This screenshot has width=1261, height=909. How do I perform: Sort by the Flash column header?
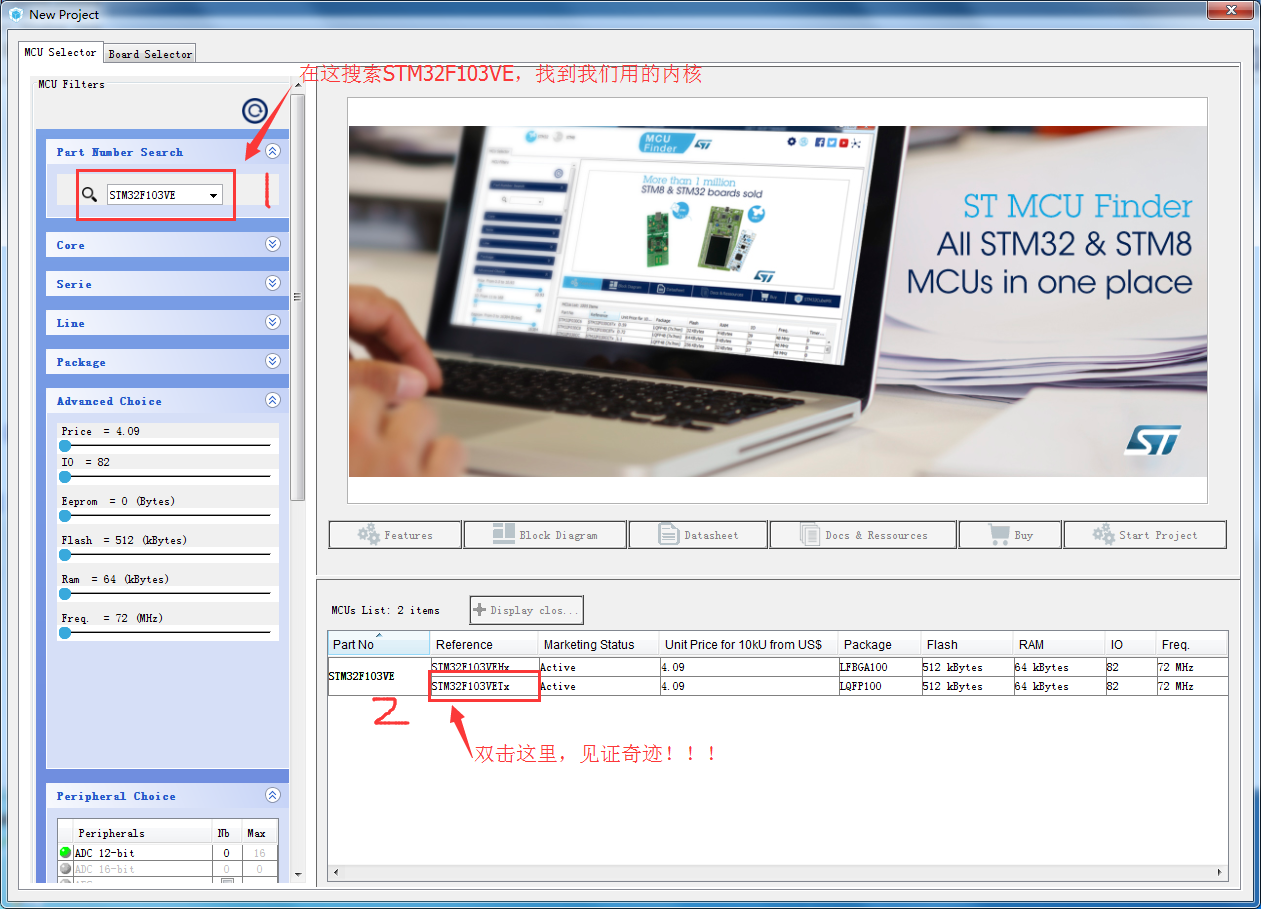[x=966, y=644]
